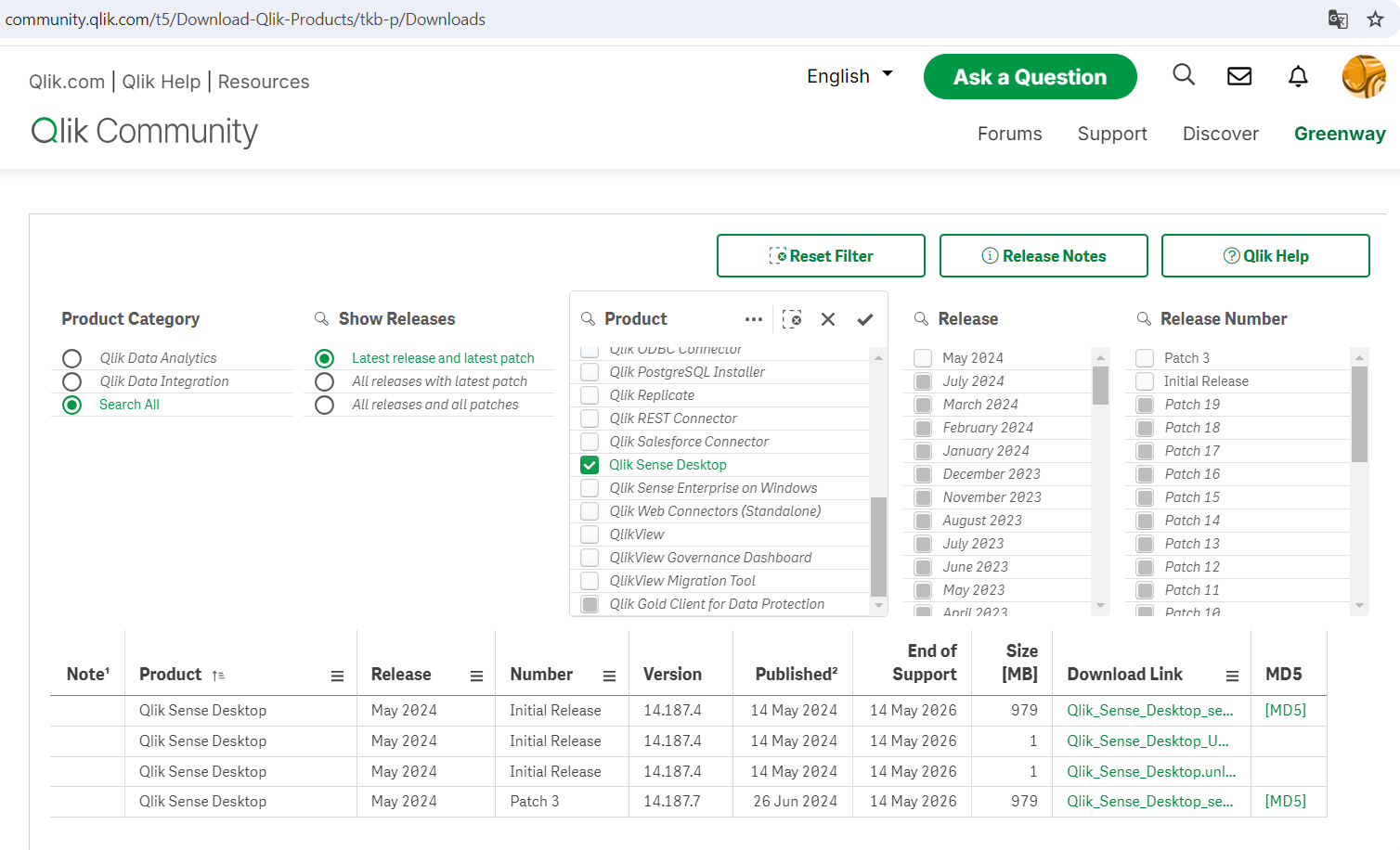
Task: Select the 'All releases and all patches' option
Action: (325, 404)
